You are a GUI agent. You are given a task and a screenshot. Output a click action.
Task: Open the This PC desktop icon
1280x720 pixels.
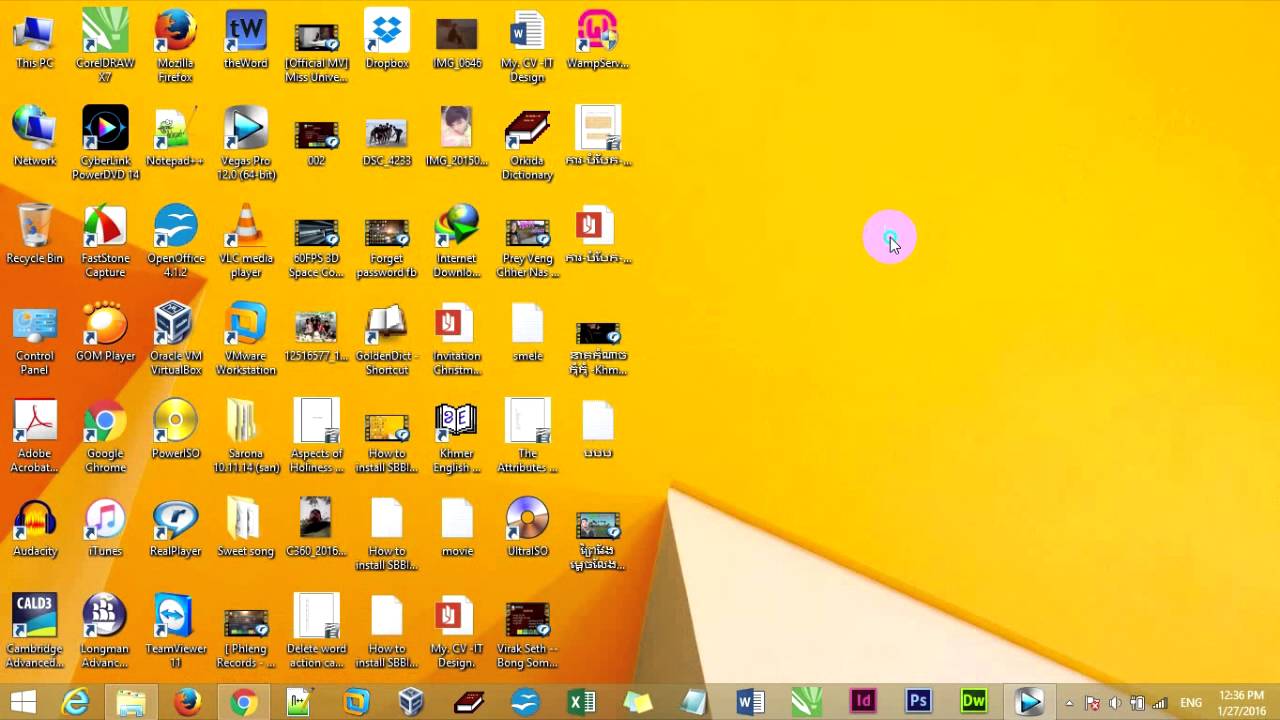[x=34, y=40]
